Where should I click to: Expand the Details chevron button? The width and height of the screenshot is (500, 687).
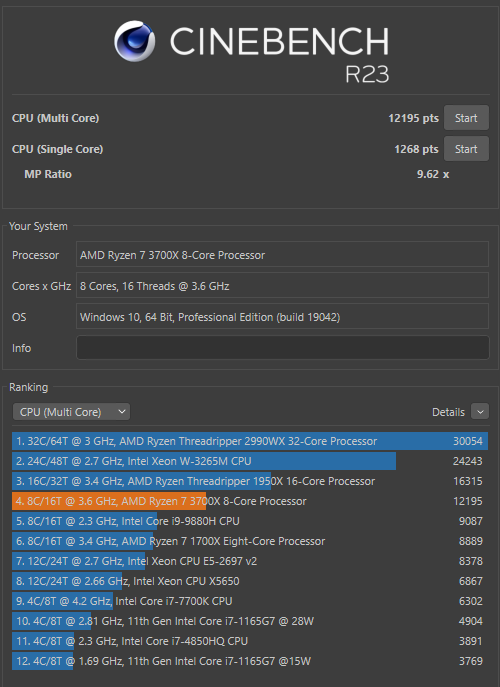tap(480, 412)
